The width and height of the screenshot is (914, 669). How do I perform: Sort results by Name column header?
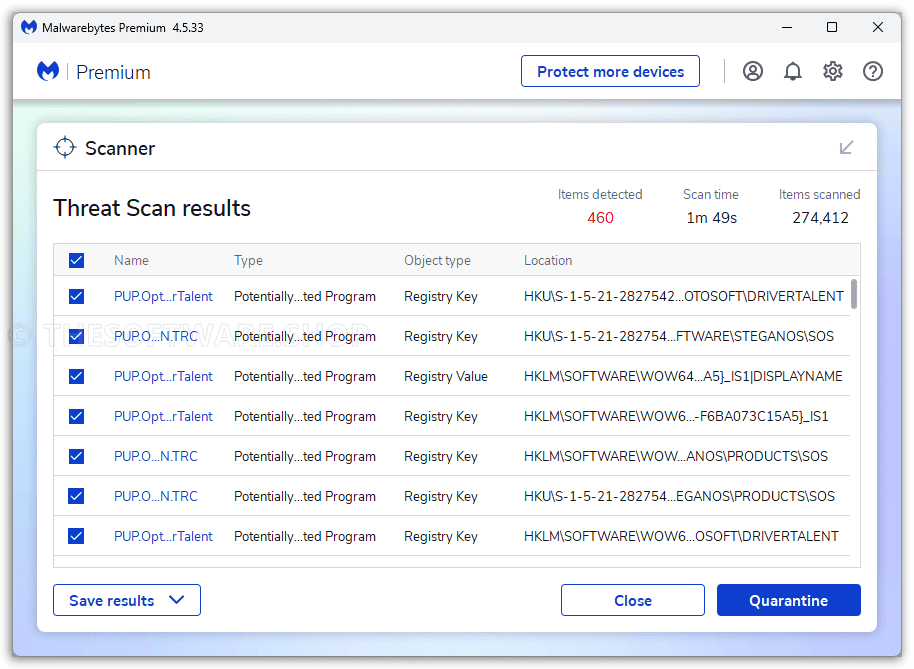pos(131,260)
